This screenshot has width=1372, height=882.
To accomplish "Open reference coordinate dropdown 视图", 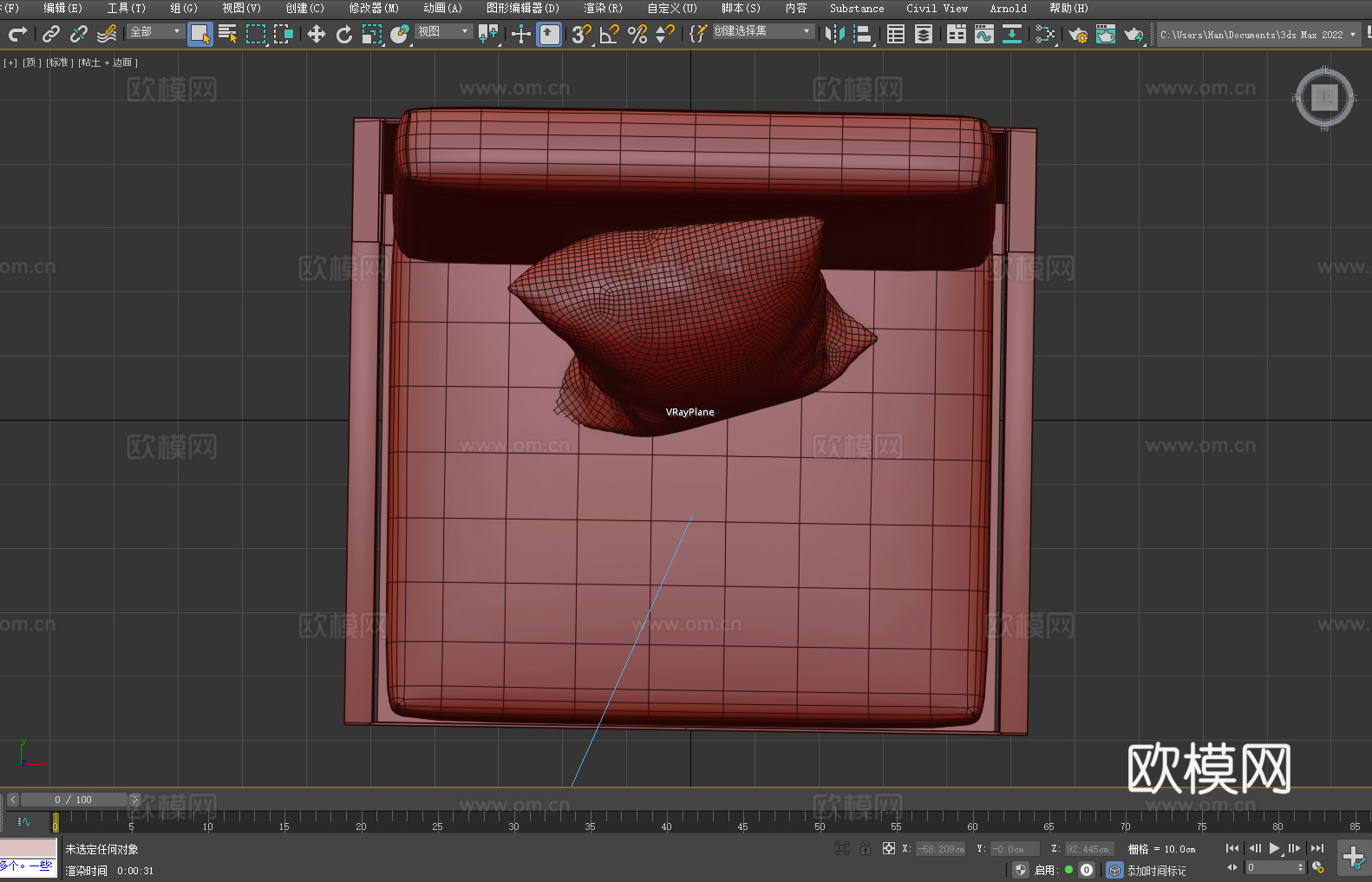I will coord(444,31).
